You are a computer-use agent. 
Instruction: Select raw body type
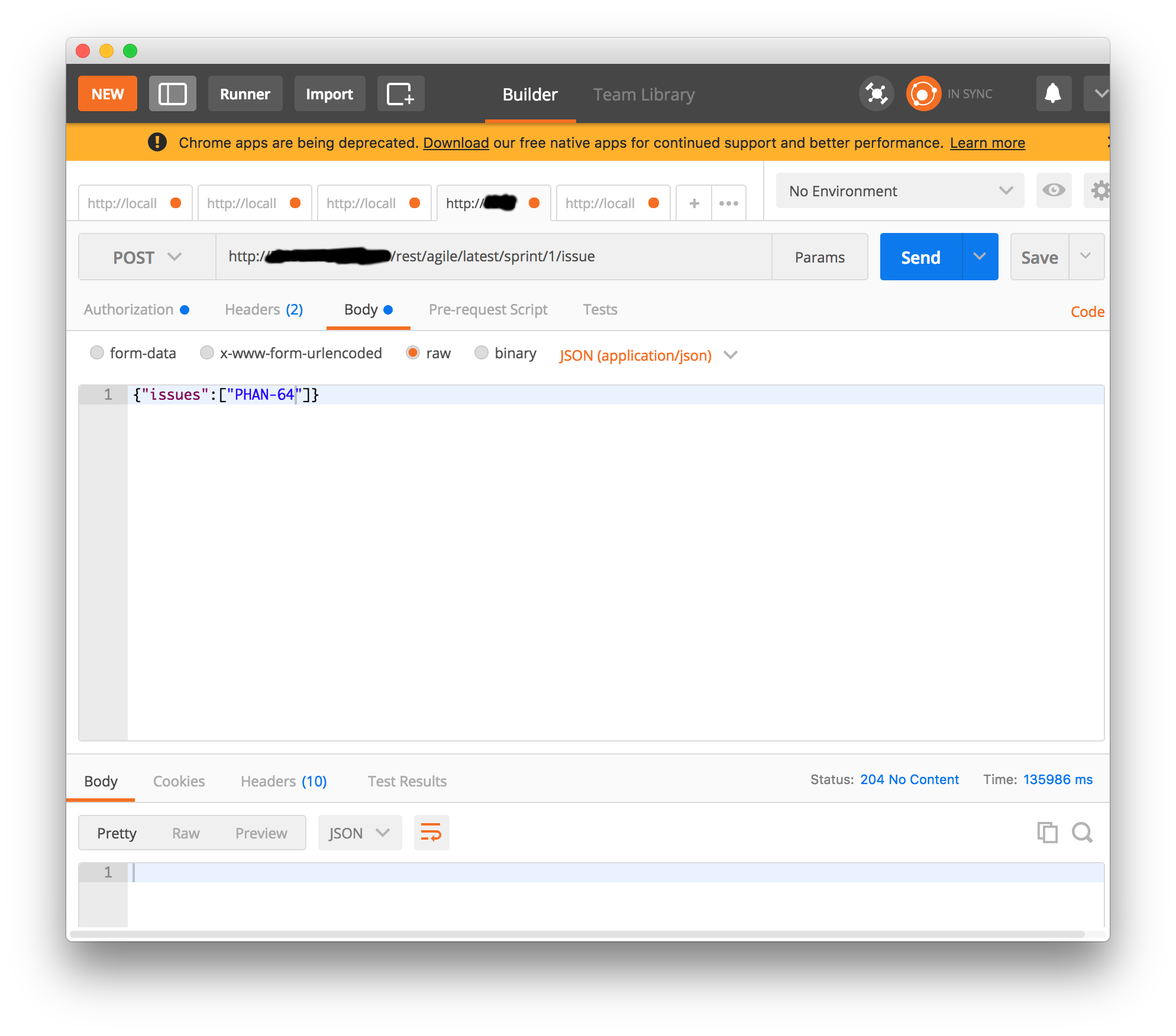pos(413,353)
